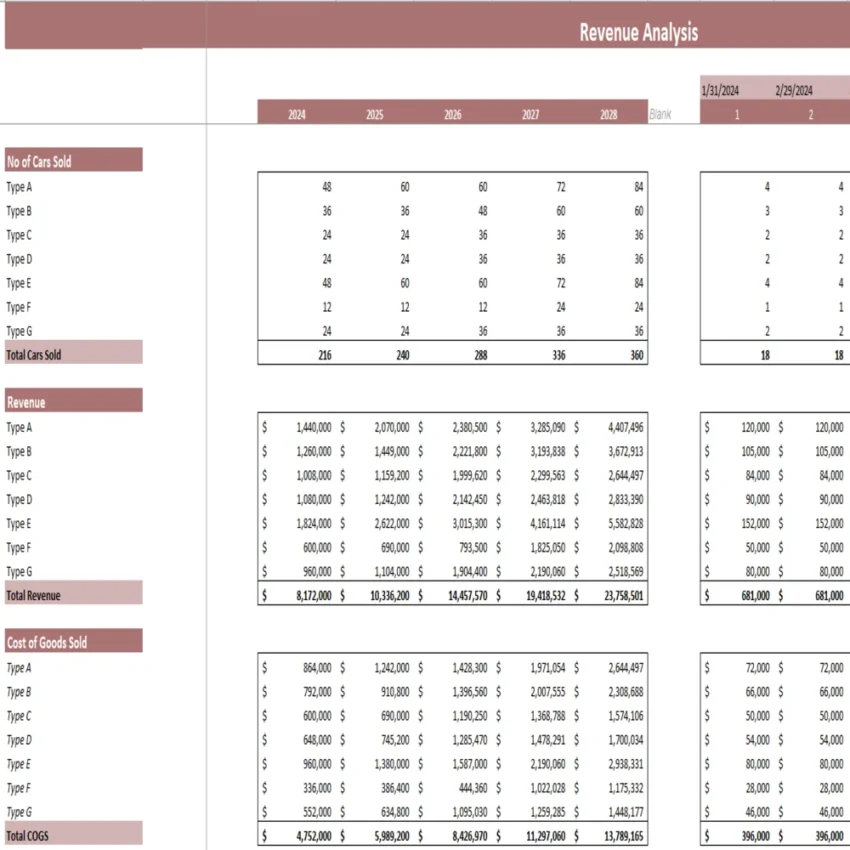
Task: Click total cars sold value 360
Action: pyautogui.click(x=637, y=355)
